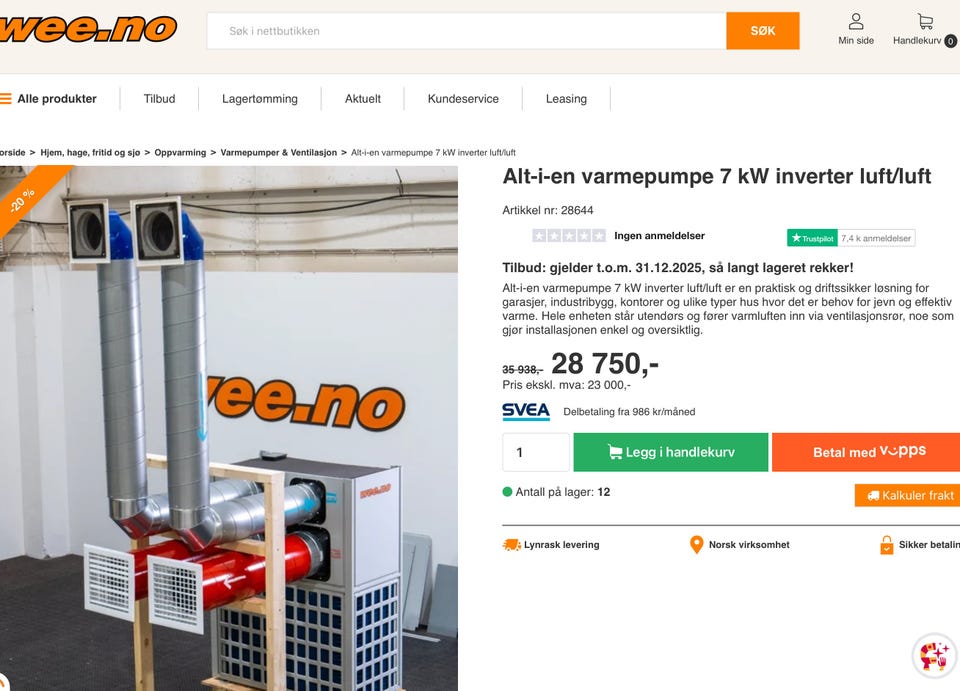
Task: Add the product with Legg i handlekurv
Action: [x=670, y=452]
